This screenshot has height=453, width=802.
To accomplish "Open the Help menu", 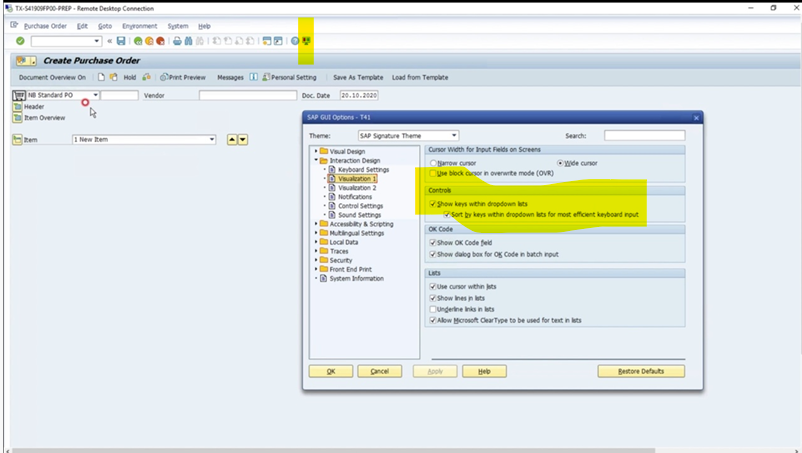I will coord(204,26).
